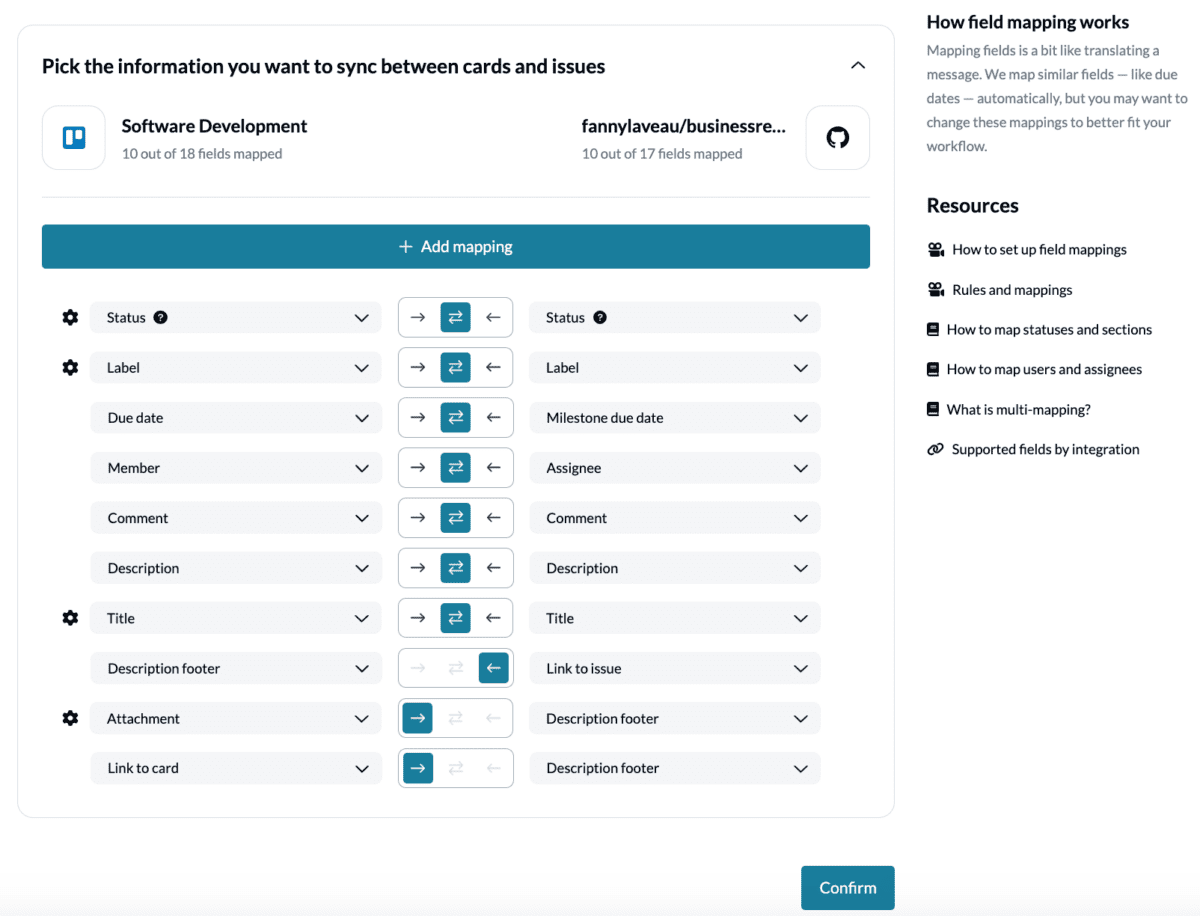Viewport: 1200px width, 916px height.
Task: Collapse the field sync section chevron
Action: (857, 66)
